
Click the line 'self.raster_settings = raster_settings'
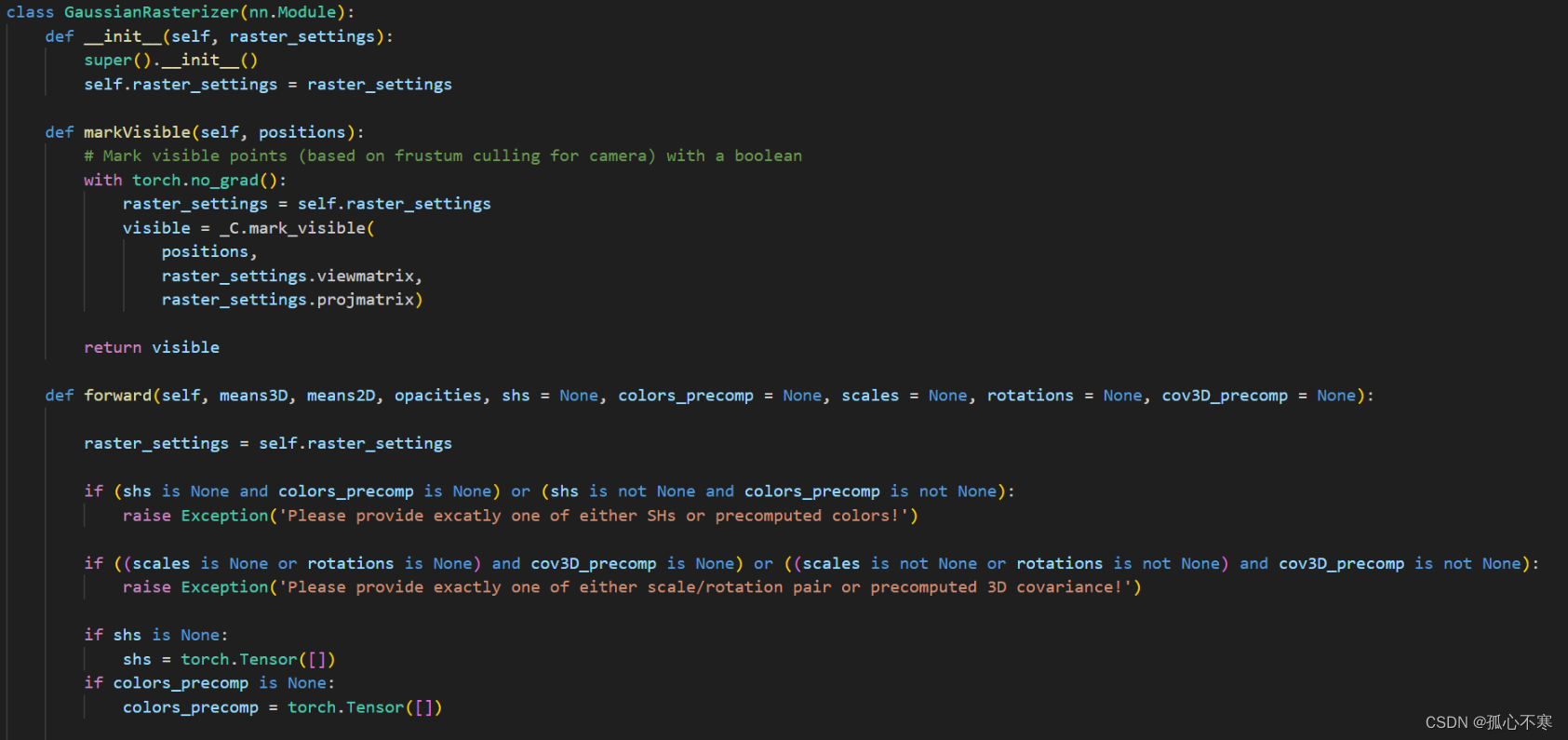pos(268,85)
